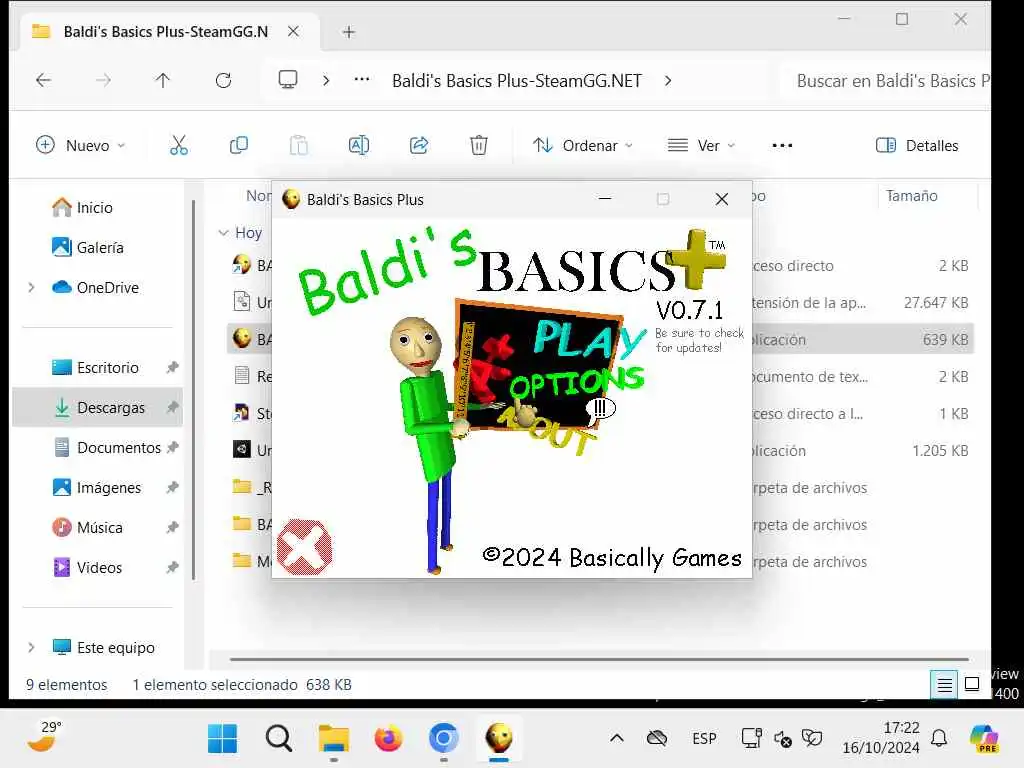This screenshot has width=1024, height=768.
Task: Open Imágenes quick access folder
Action: (x=108, y=488)
